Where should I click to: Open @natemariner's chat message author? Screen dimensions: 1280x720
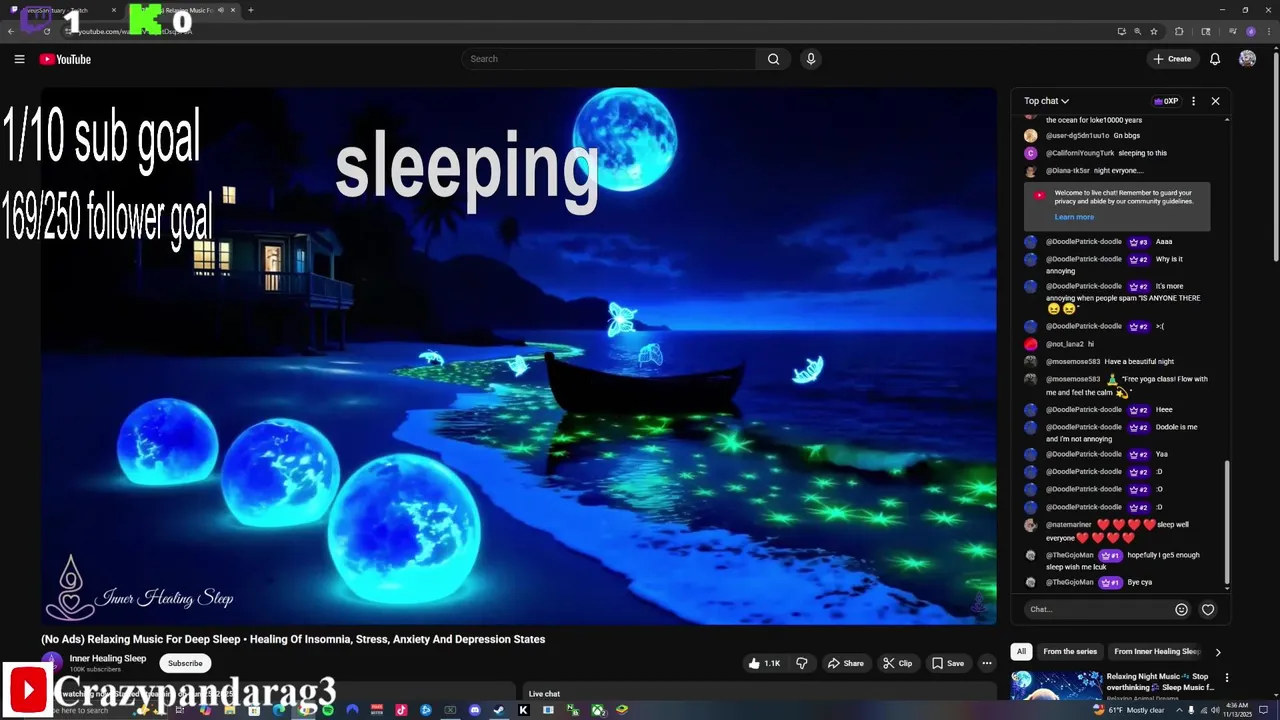1068,524
